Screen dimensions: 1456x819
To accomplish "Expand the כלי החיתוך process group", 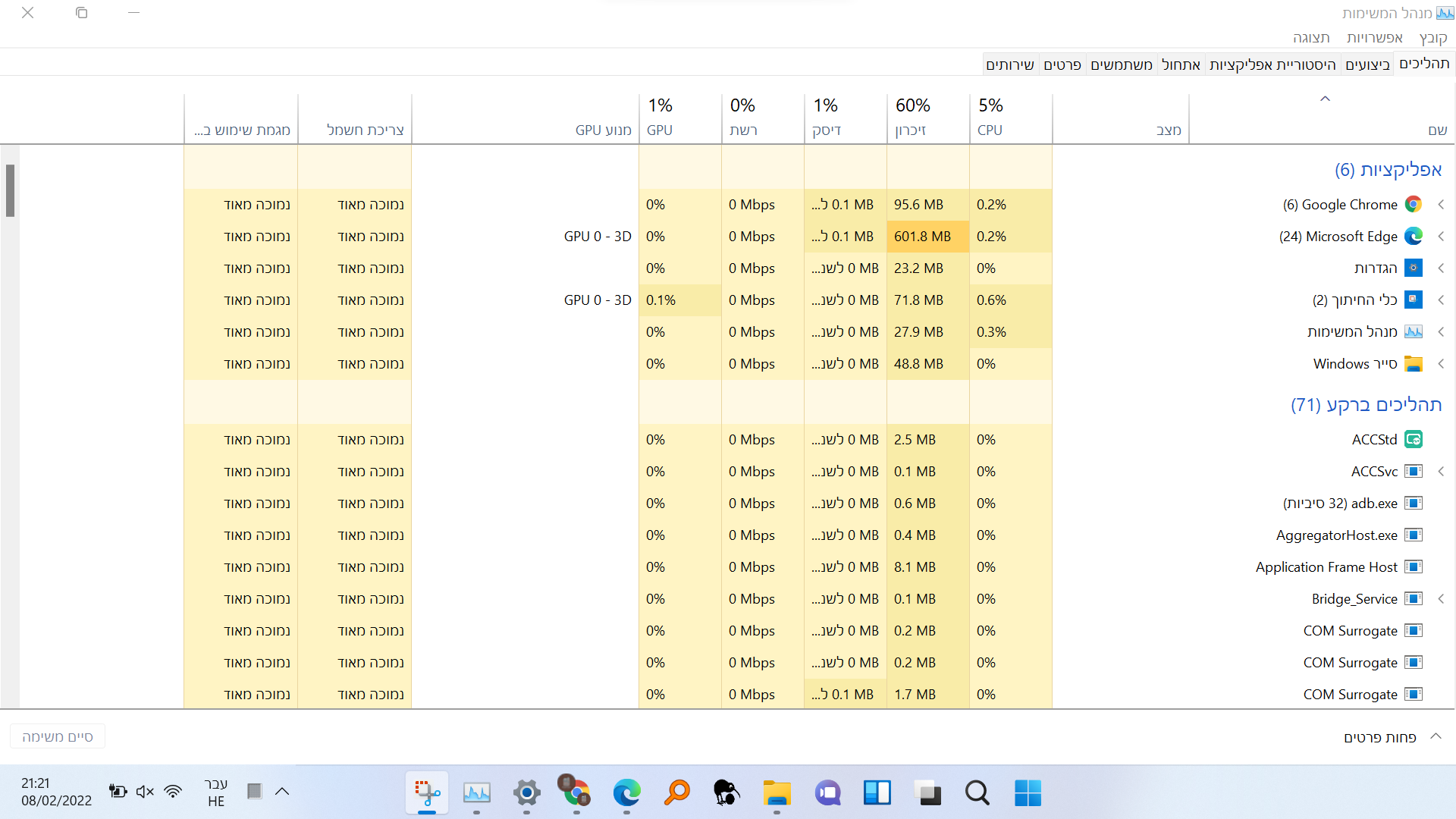I will click(x=1441, y=300).
